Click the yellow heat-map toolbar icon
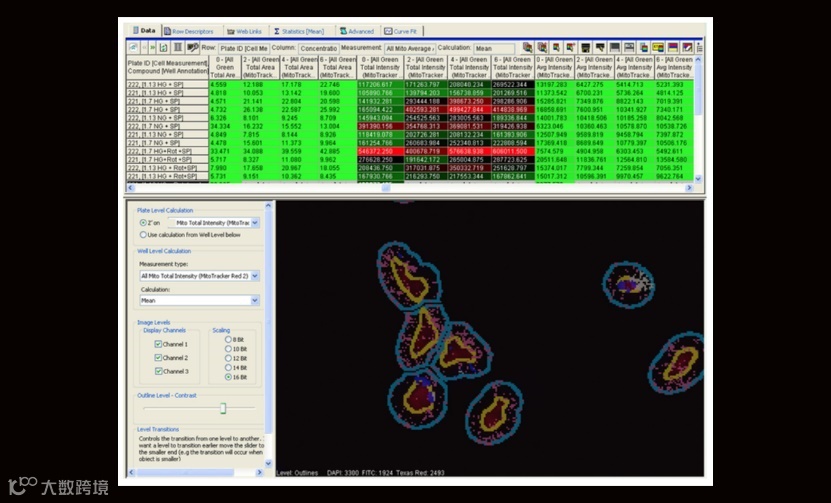Viewport: 831px width, 503px height. (x=658, y=48)
